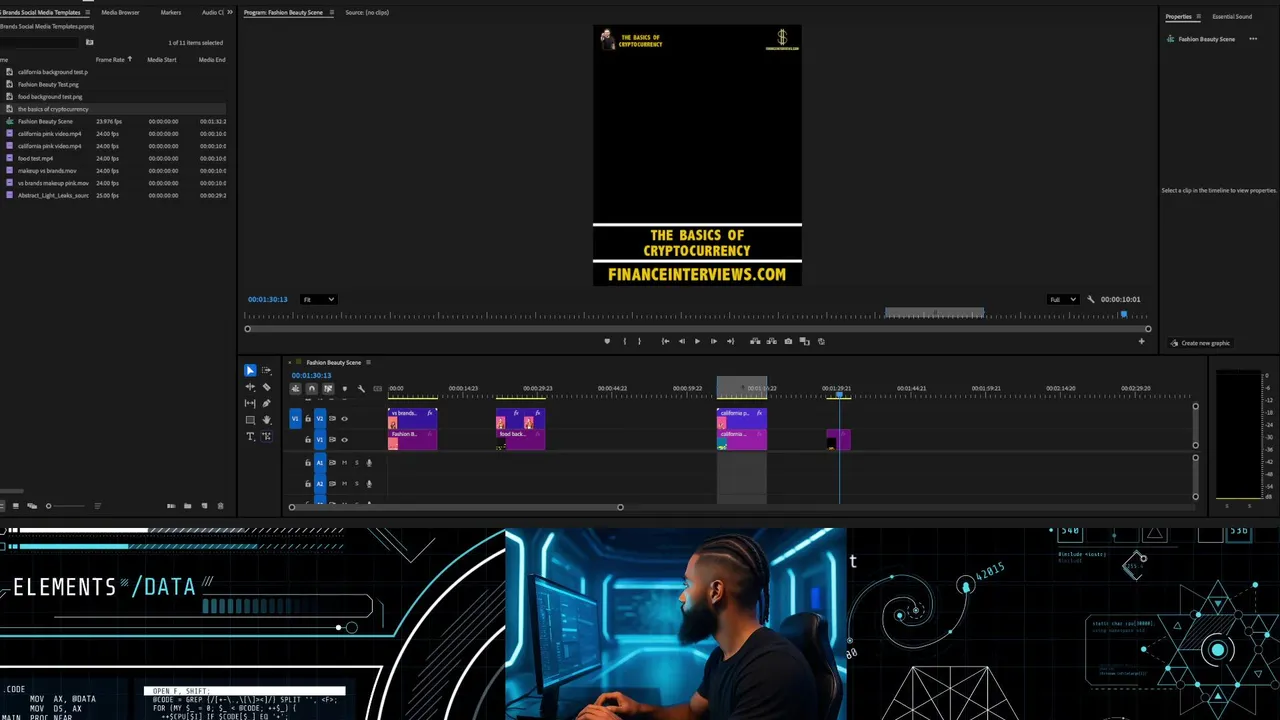Toggle V2 track output eye

345,418
